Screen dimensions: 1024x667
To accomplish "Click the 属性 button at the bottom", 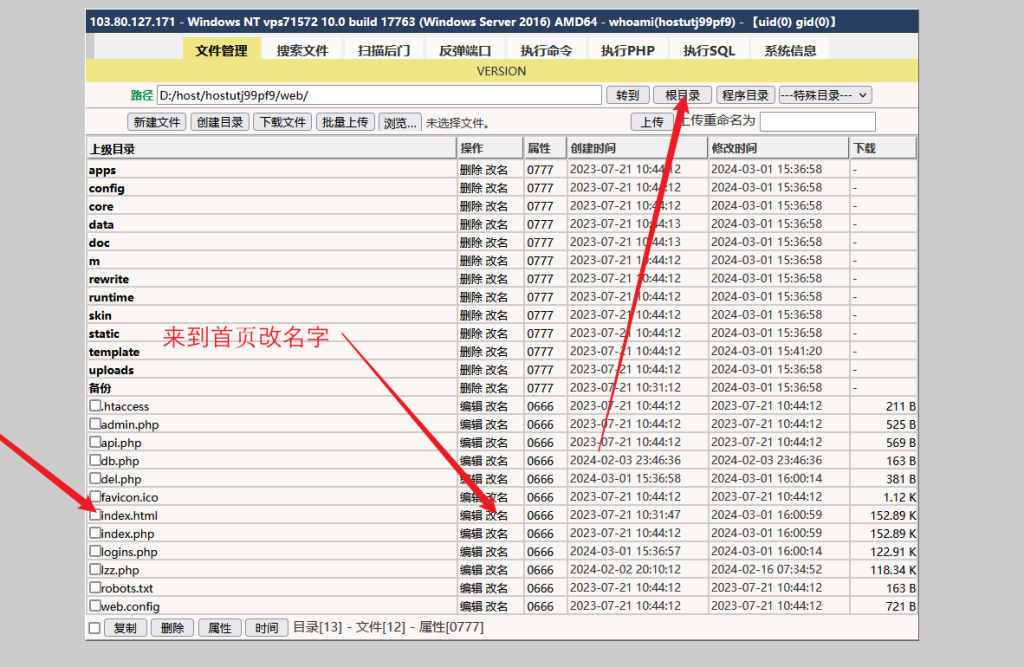I will 220,628.
